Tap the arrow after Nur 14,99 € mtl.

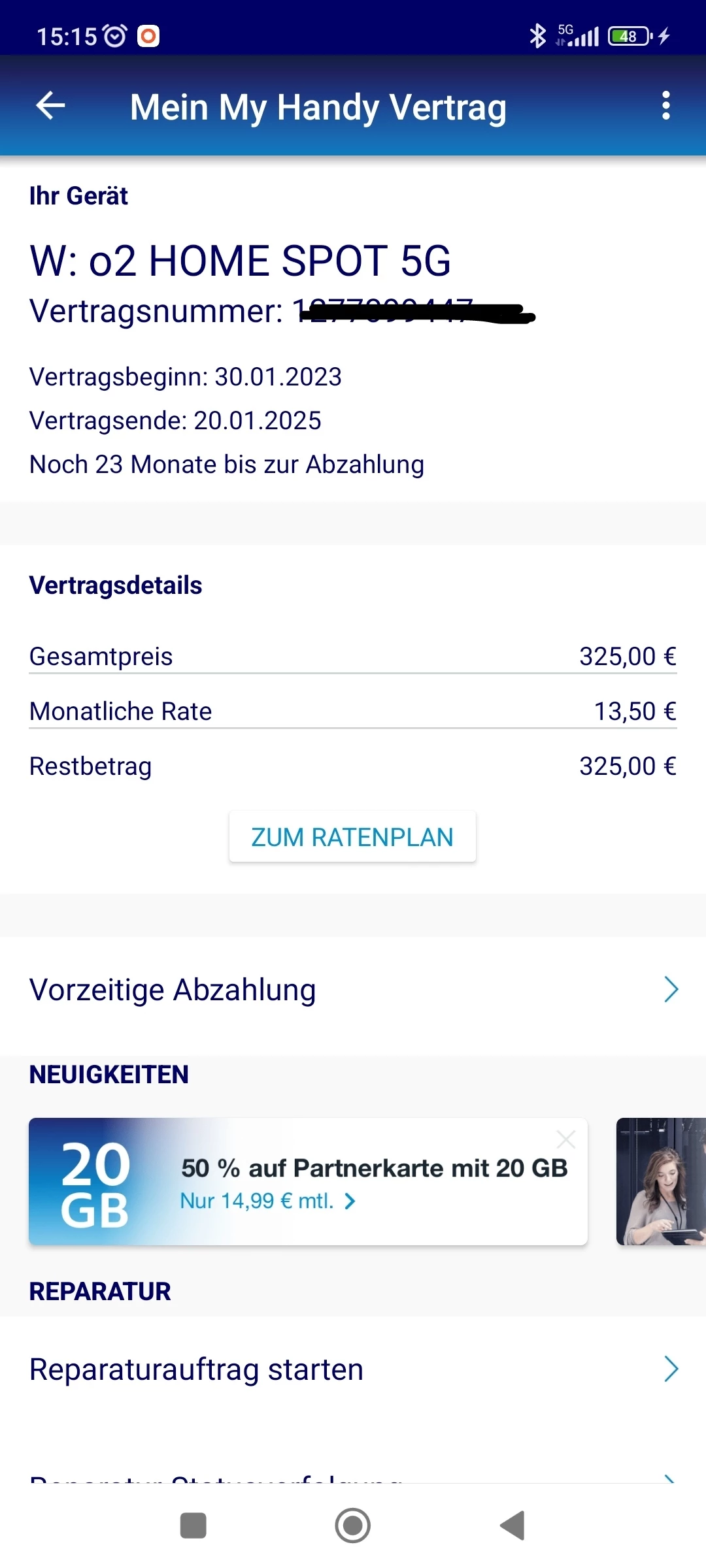pos(350,1201)
